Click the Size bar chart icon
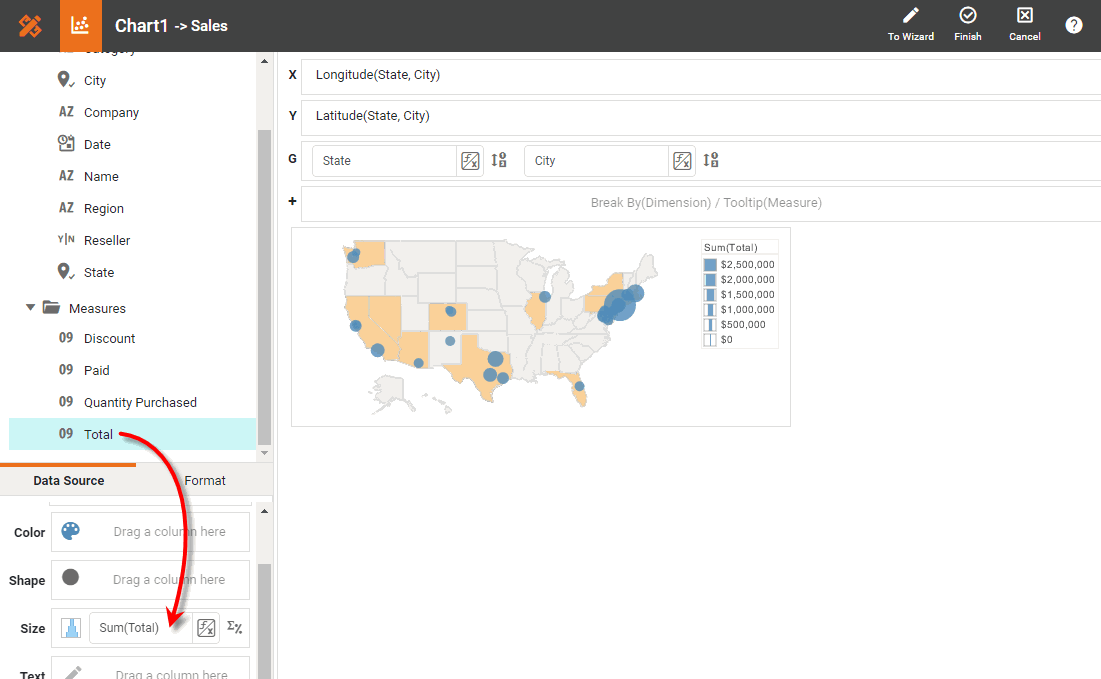Viewport: 1101px width, 679px height. (x=70, y=628)
